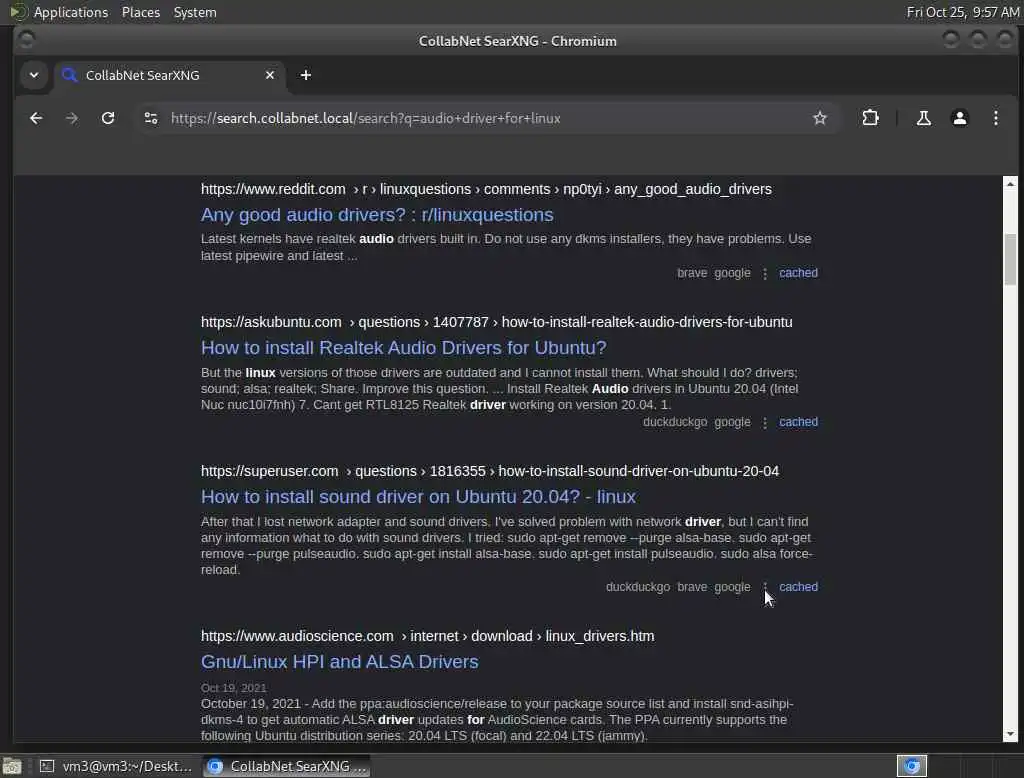Switch to terminal vm3@vm3 taskbar item
The height and width of the screenshot is (778, 1024).
coord(116,766)
